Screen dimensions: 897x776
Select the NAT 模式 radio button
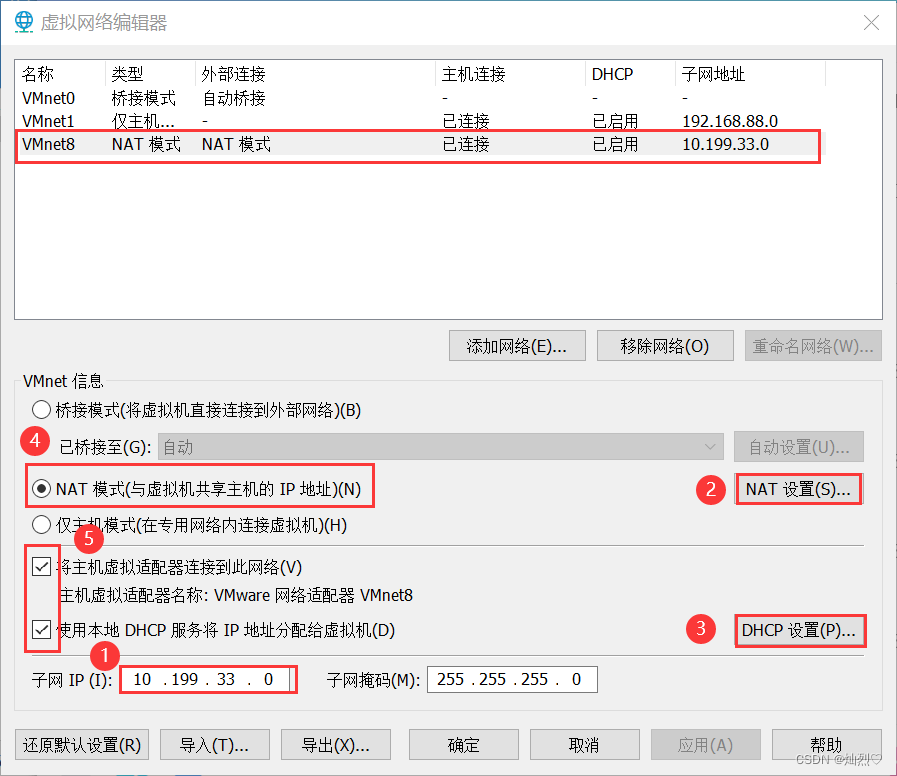[x=41, y=489]
